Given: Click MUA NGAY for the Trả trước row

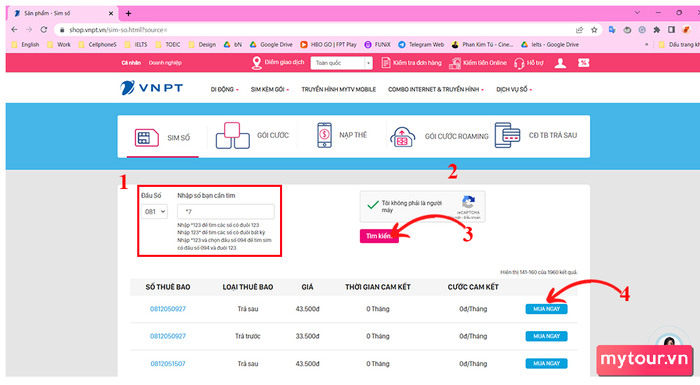Looking at the screenshot, I should [546, 336].
